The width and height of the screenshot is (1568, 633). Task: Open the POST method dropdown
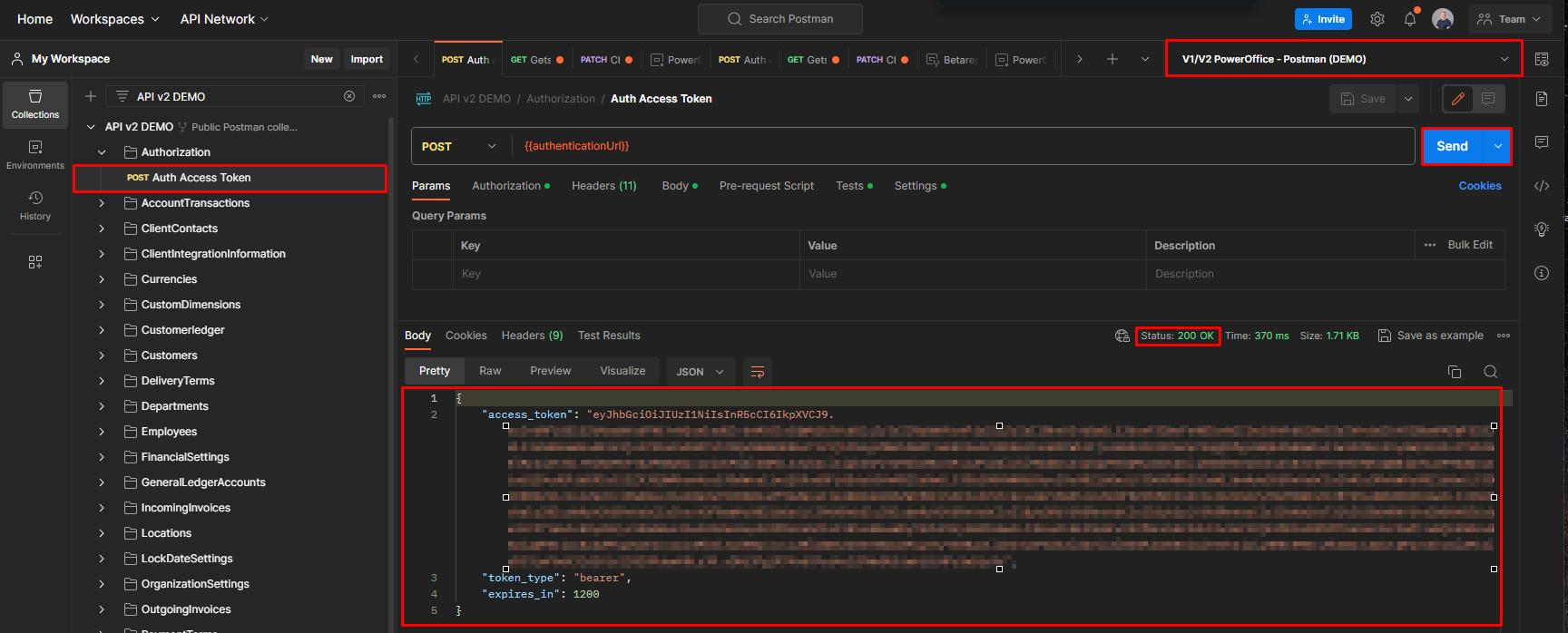(x=459, y=146)
